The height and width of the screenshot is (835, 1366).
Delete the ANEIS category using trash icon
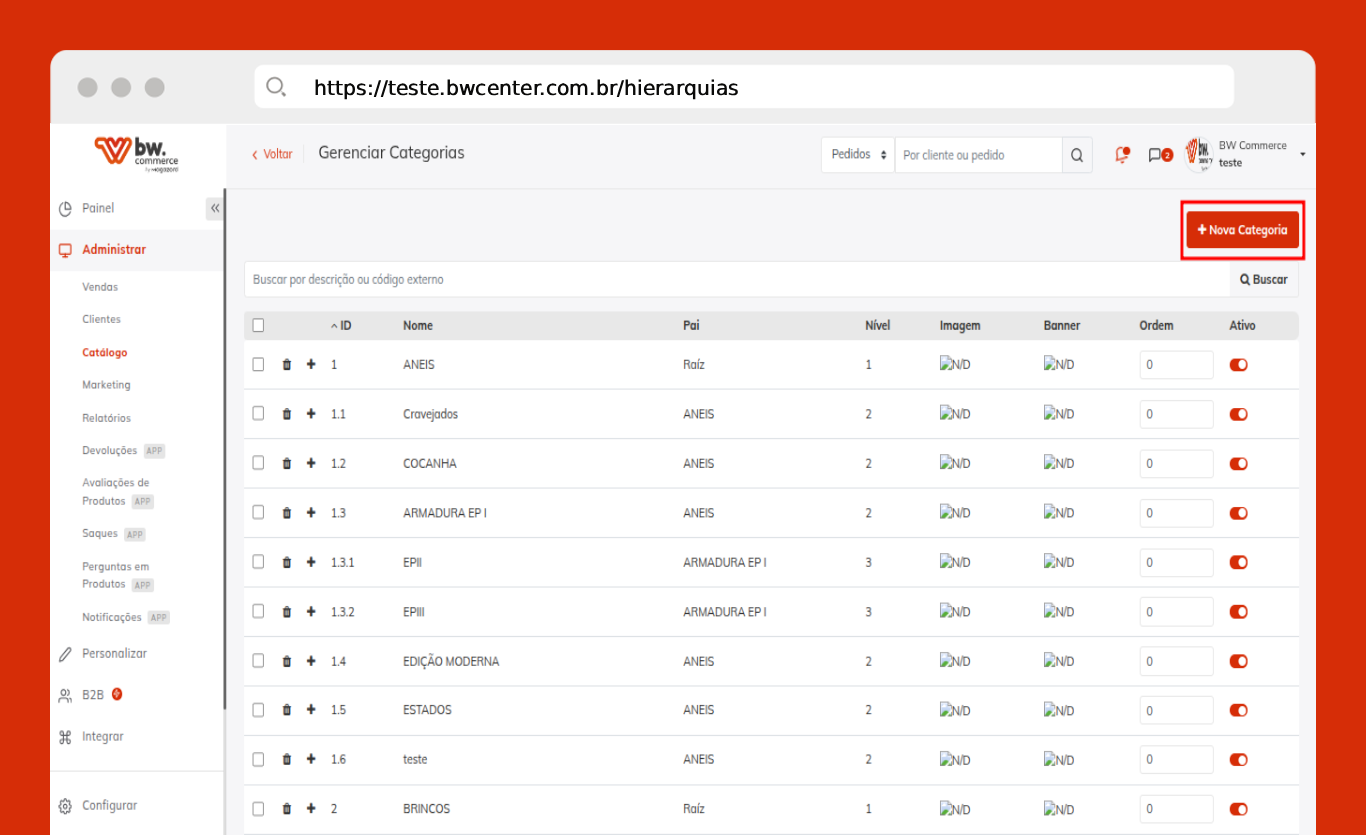pos(287,365)
